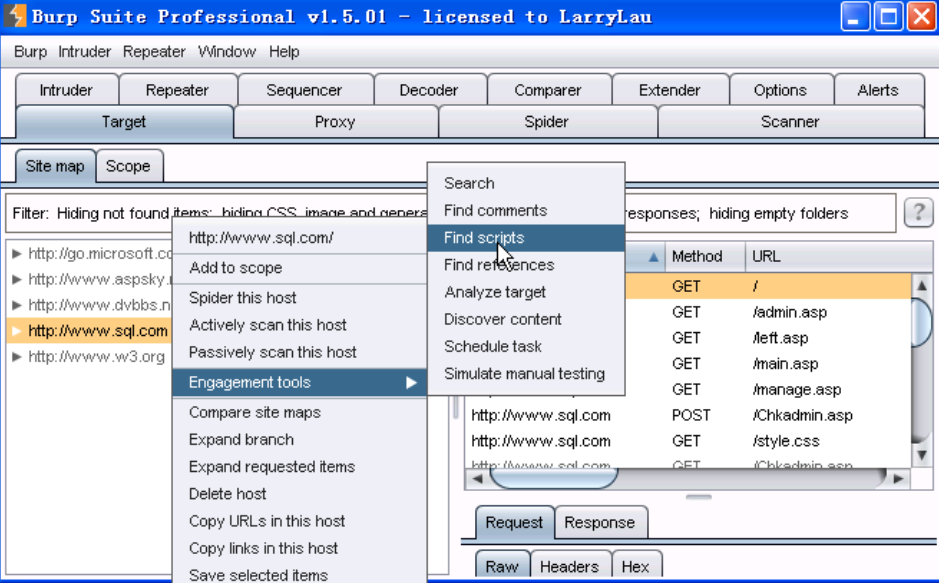
Task: Switch to the Response tab
Action: click(599, 523)
